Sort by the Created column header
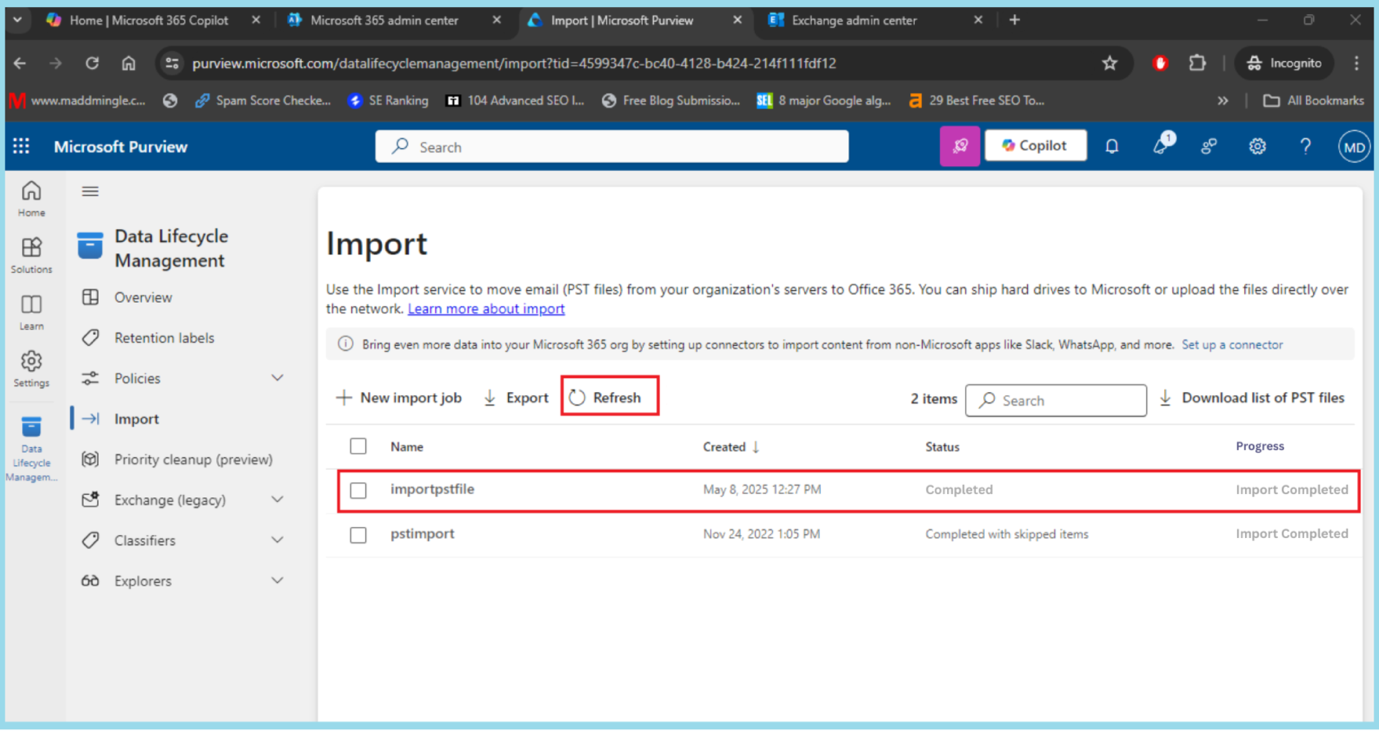Viewport: 1379px width, 731px height. (x=731, y=447)
